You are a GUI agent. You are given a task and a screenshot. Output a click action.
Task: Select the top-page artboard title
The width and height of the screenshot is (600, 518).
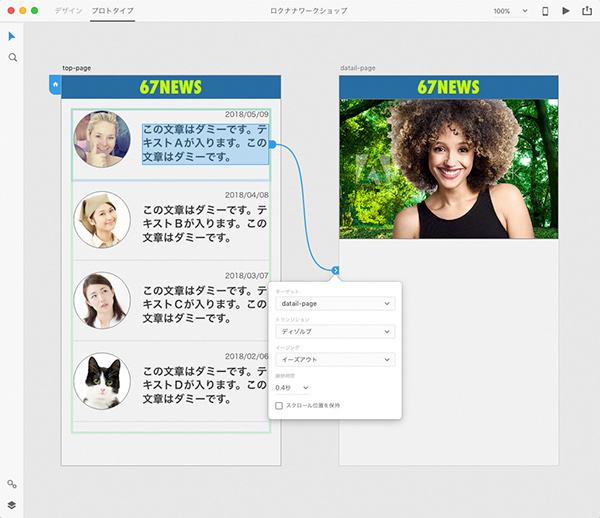point(76,68)
